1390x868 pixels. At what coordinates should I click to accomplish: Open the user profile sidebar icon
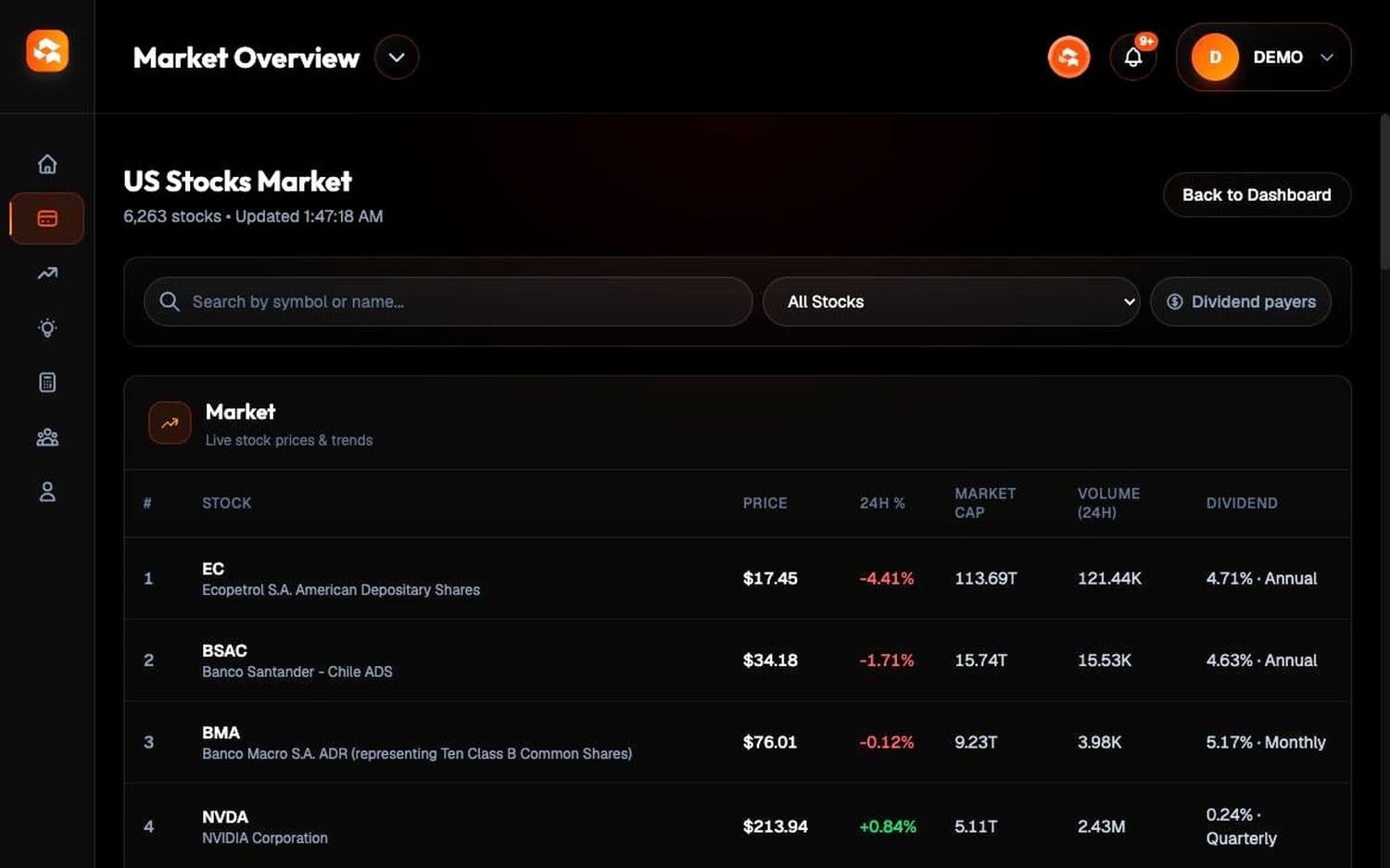(x=47, y=492)
